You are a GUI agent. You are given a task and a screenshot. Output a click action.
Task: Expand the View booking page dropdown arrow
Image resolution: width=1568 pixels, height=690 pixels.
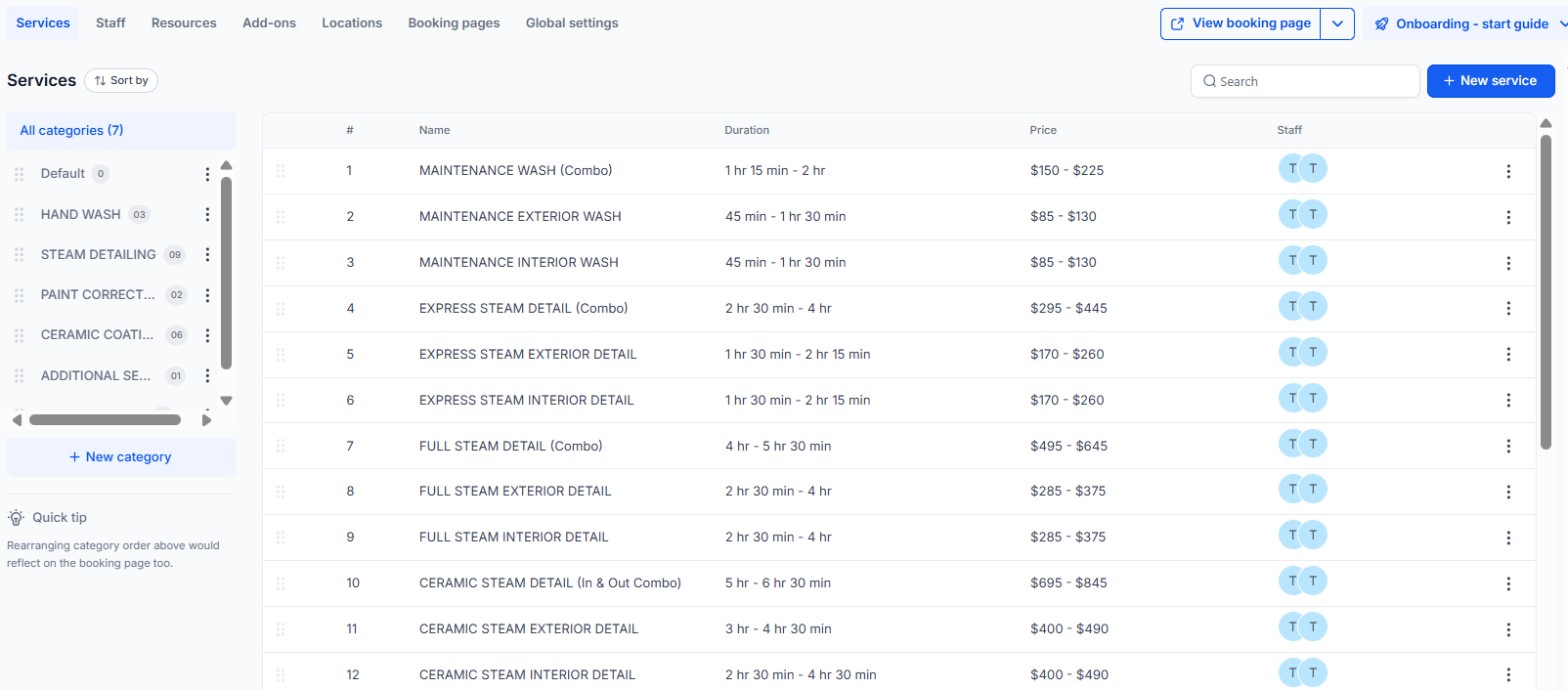click(x=1338, y=23)
